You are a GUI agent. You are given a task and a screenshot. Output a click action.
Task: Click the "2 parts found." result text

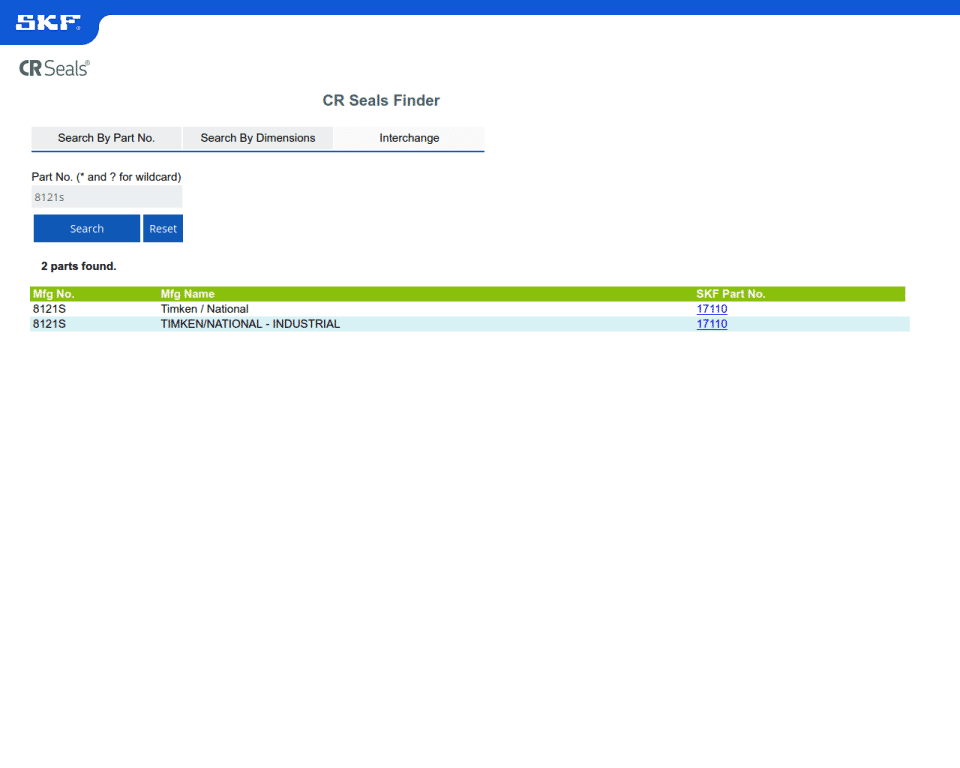tap(79, 267)
